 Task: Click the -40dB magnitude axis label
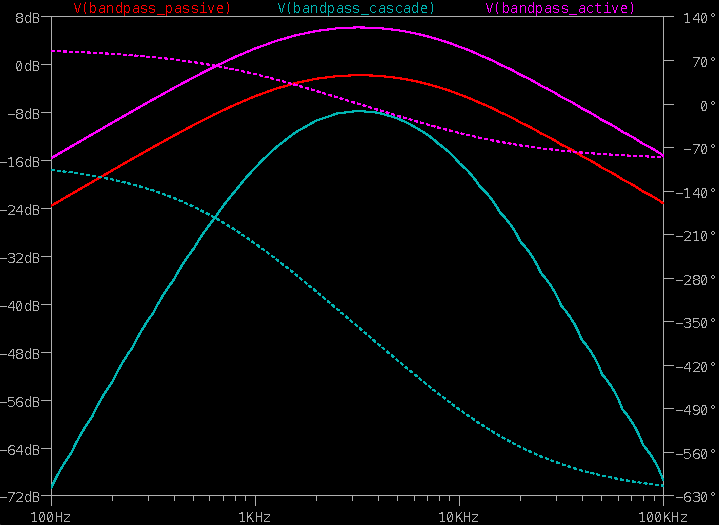coord(23,305)
